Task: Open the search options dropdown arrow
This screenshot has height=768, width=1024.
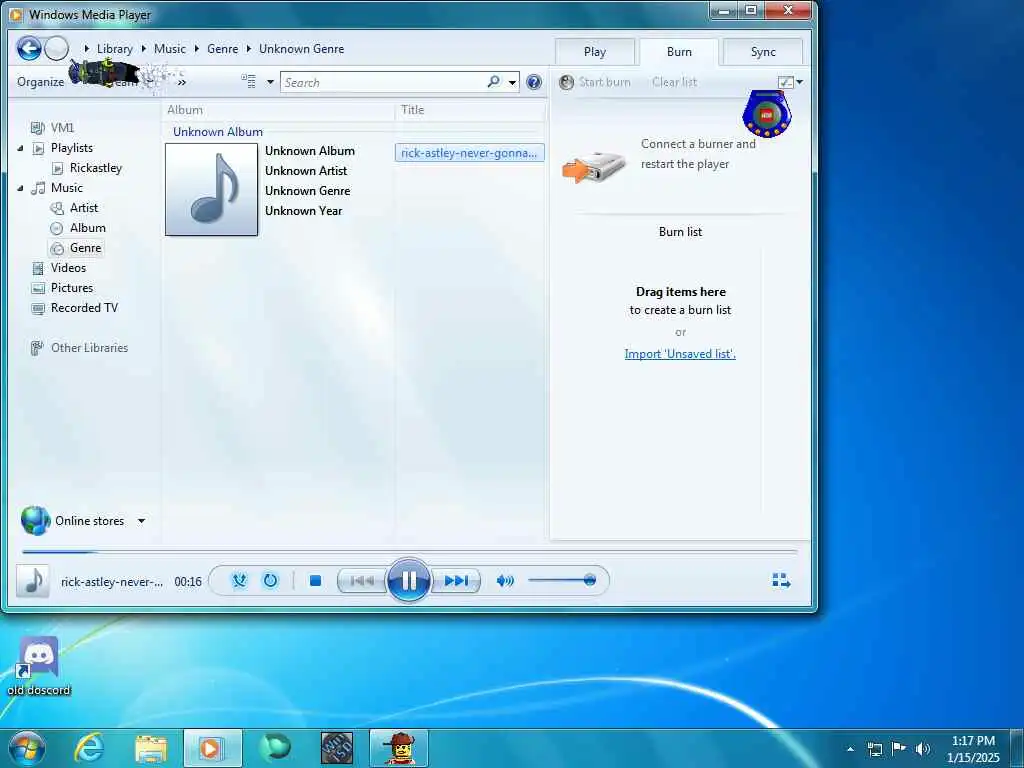Action: click(513, 82)
